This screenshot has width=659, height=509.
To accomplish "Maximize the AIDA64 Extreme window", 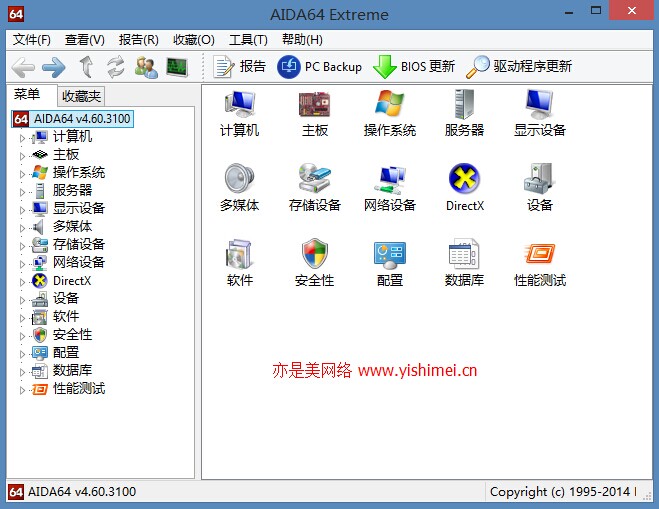I will 596,11.
